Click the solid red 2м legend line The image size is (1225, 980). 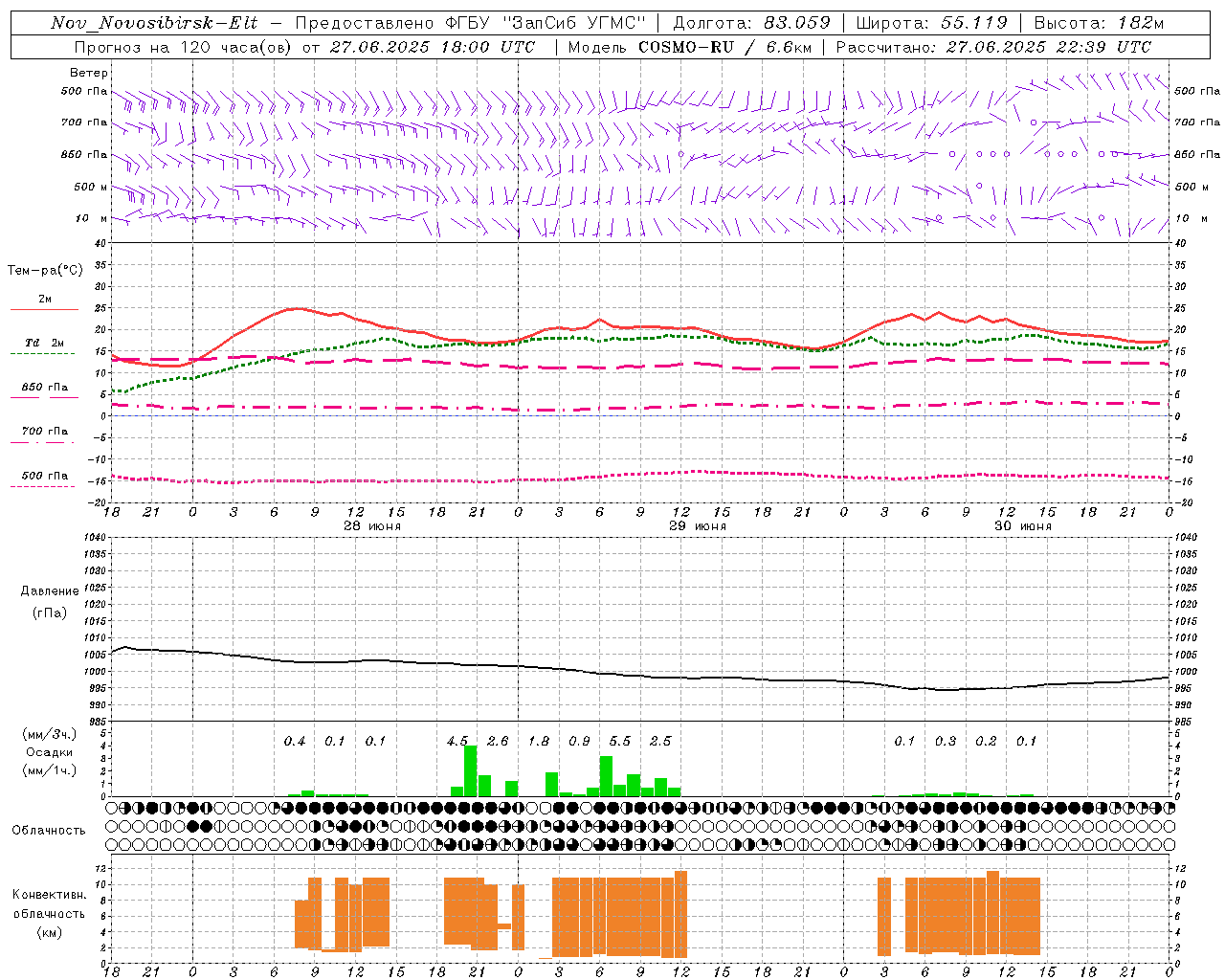pyautogui.click(x=44, y=309)
